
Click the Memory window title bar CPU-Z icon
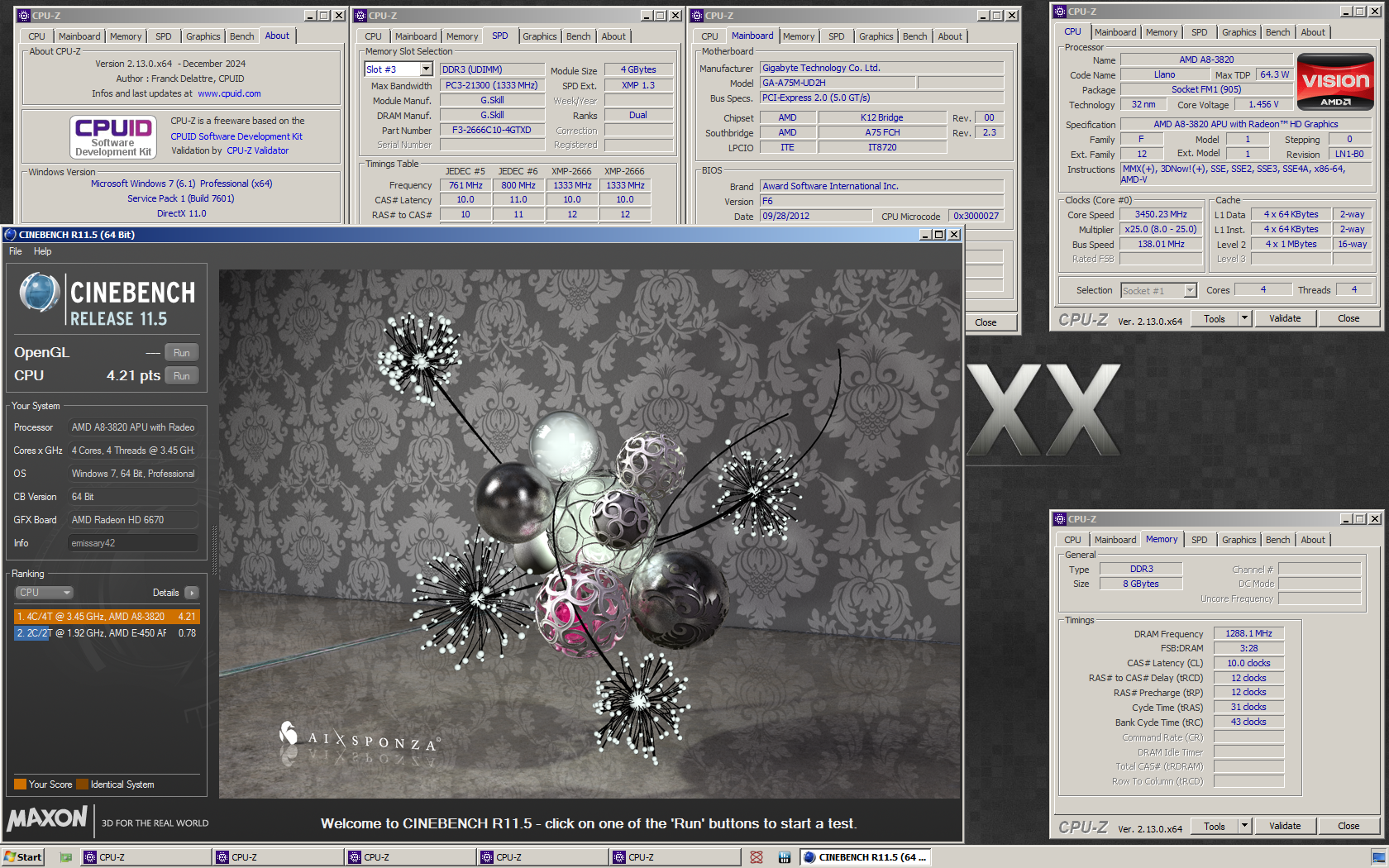tap(1060, 519)
